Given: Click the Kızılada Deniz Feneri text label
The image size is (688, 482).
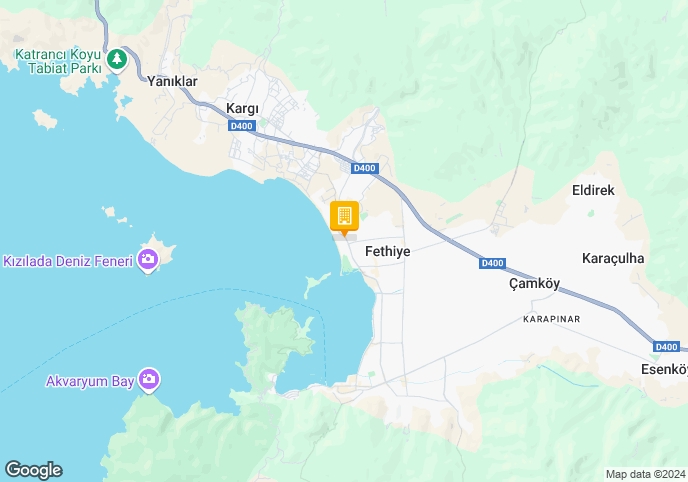Looking at the screenshot, I should (x=68, y=261).
